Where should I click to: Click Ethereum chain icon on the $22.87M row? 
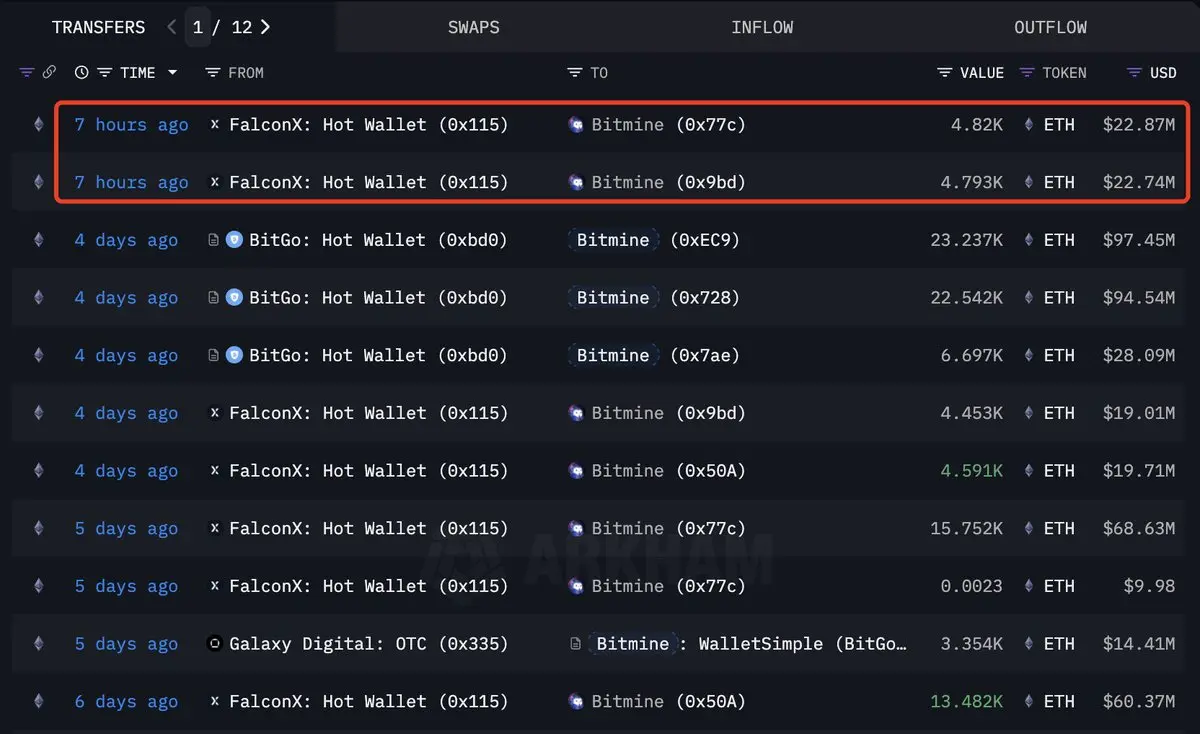pos(39,124)
